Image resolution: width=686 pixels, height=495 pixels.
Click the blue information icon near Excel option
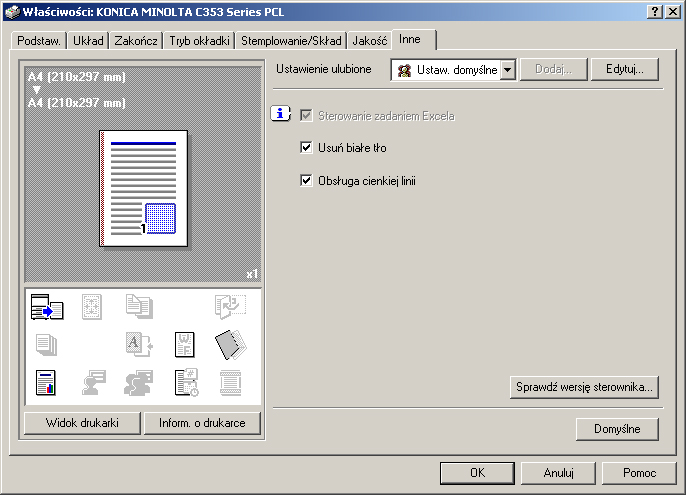[280, 114]
